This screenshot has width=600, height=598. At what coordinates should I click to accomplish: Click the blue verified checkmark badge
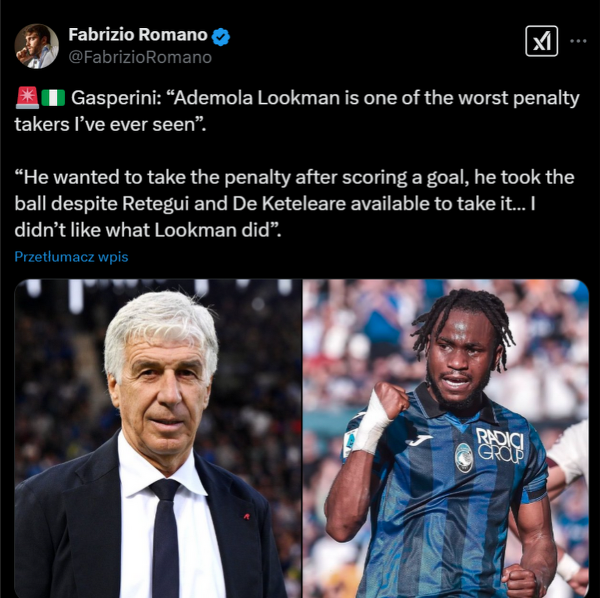[x=220, y=37]
